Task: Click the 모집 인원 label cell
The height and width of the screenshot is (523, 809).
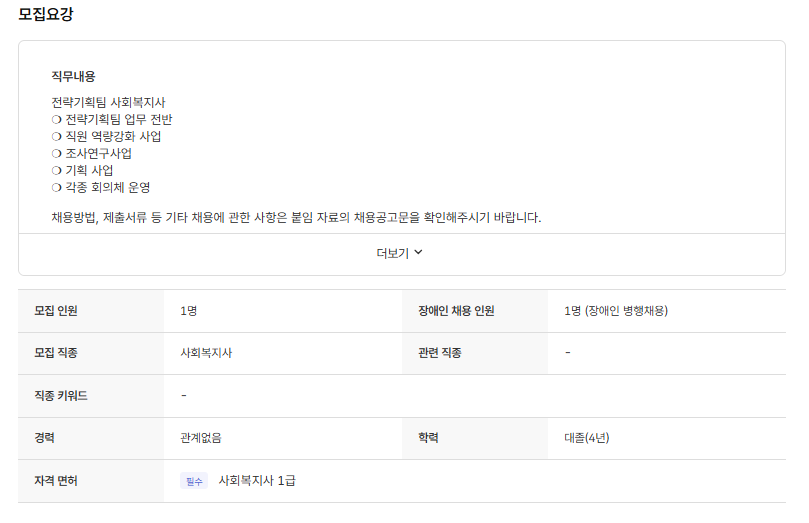Action: 56,311
